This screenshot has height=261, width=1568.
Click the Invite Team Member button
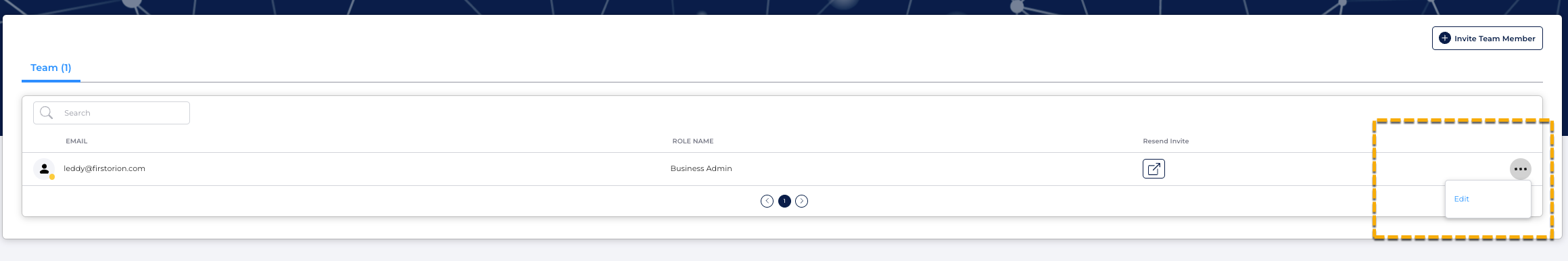pos(1487,39)
